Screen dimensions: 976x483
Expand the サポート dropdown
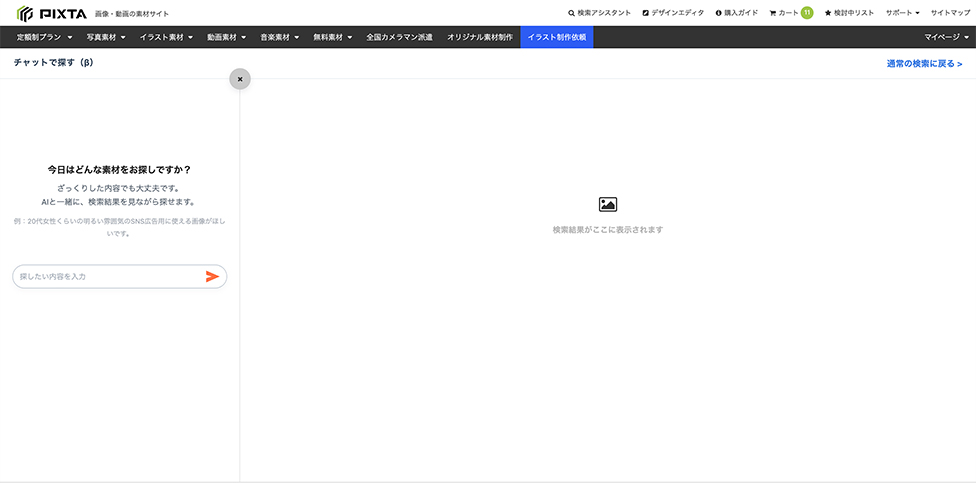tap(903, 13)
